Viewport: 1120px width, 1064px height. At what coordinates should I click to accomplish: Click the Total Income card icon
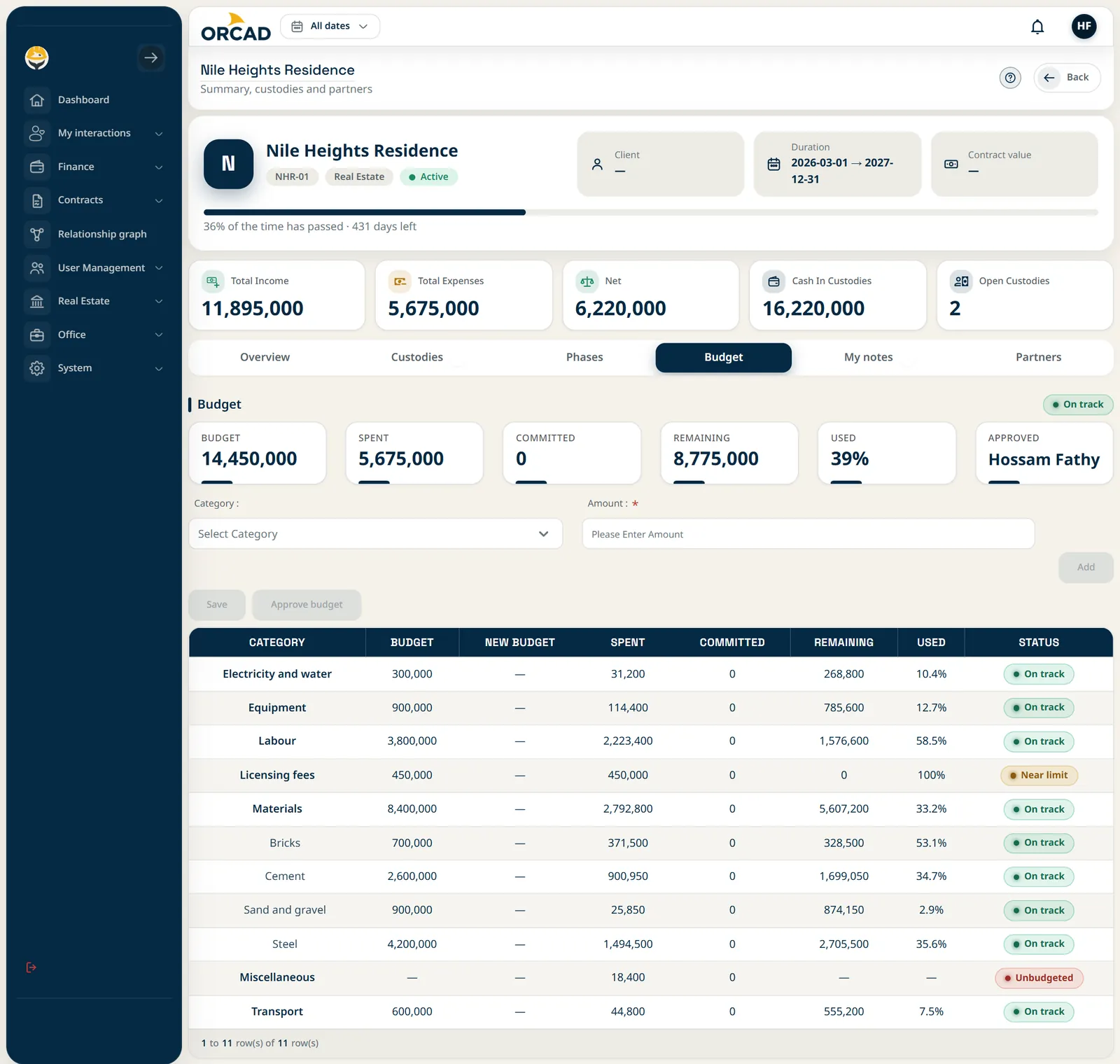pyautogui.click(x=213, y=281)
